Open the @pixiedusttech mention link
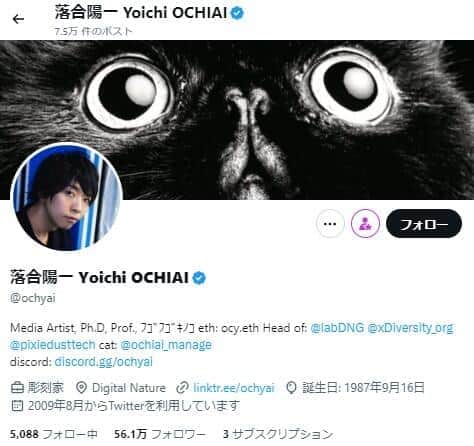The height and width of the screenshot is (446, 474). coord(53,344)
